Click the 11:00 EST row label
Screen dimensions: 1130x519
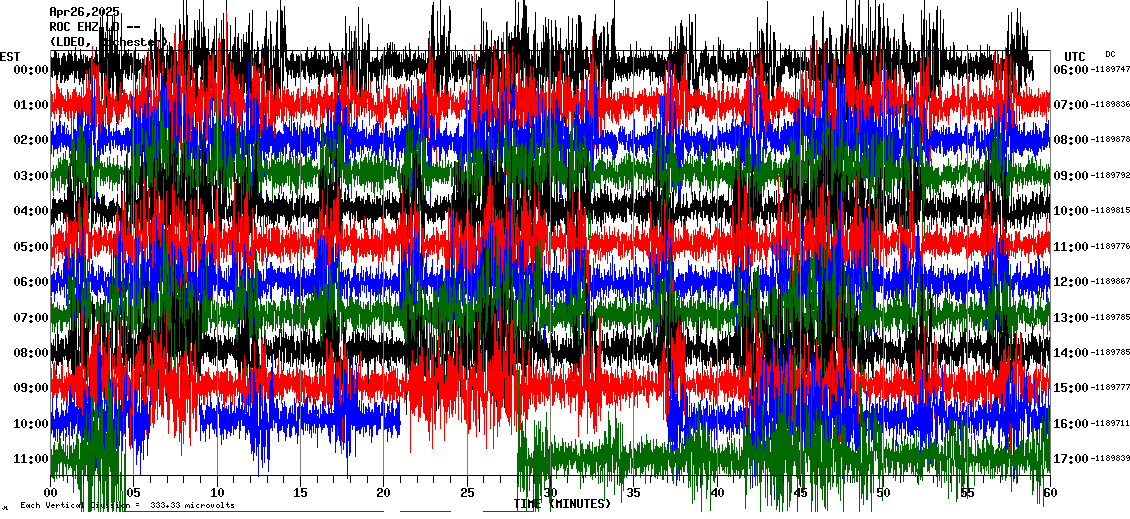[30, 459]
